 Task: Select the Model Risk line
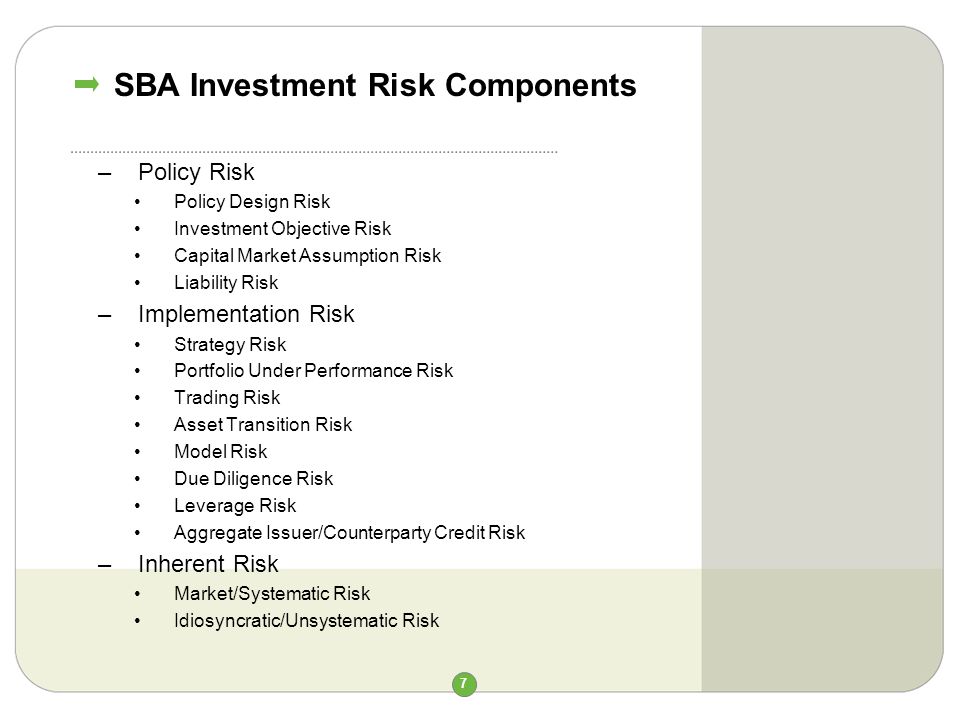pos(221,451)
